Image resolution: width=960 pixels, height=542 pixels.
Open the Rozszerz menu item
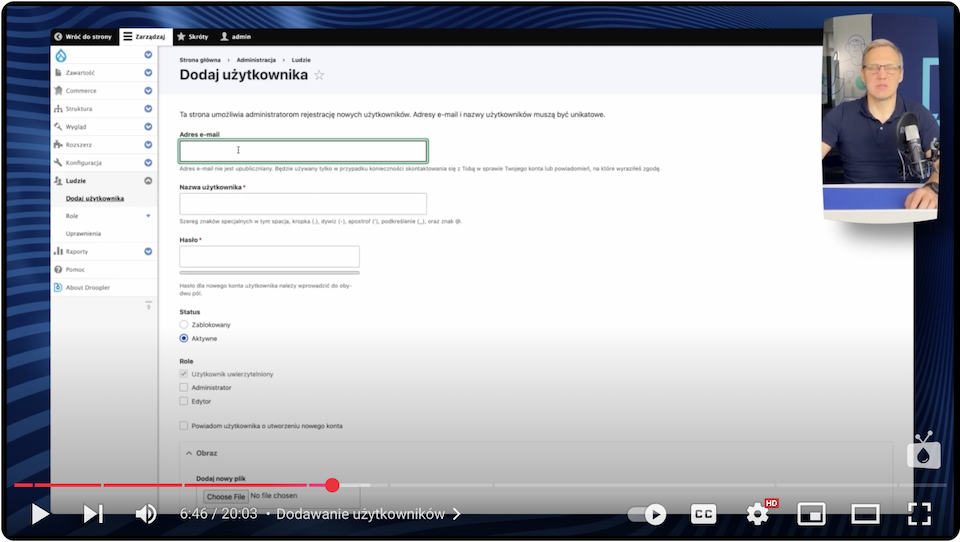(79, 145)
